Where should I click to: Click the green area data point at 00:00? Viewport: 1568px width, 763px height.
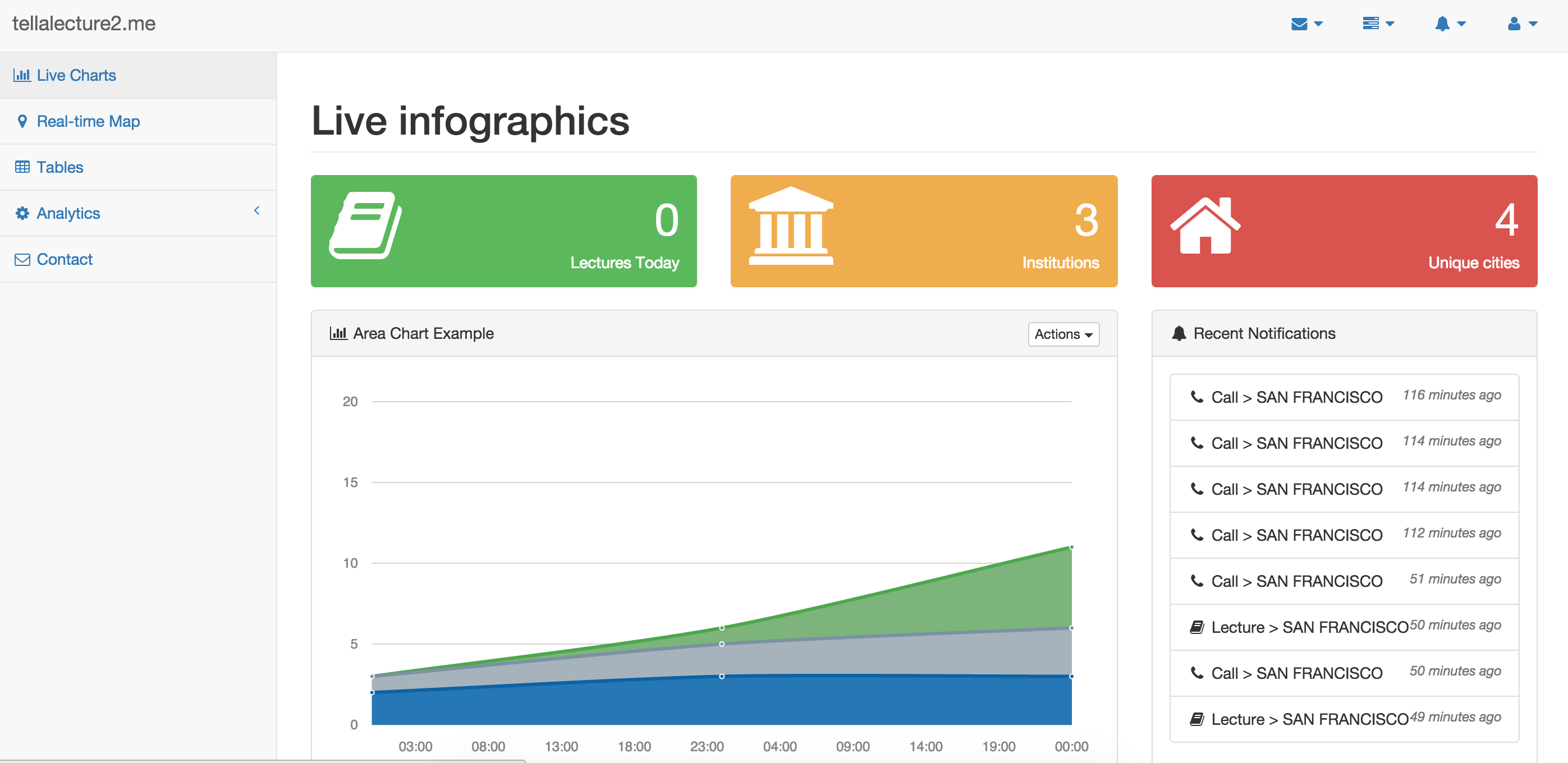click(x=1071, y=547)
